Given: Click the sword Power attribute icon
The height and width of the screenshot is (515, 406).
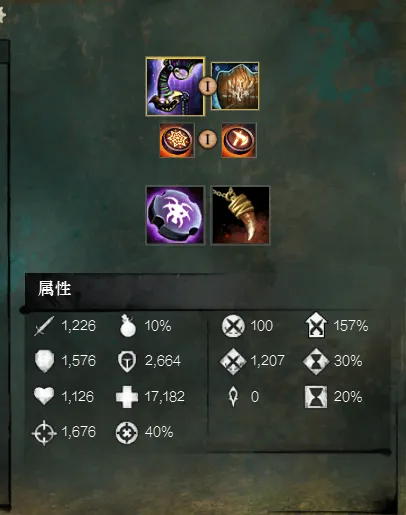Looking at the screenshot, I should click(x=44, y=326).
